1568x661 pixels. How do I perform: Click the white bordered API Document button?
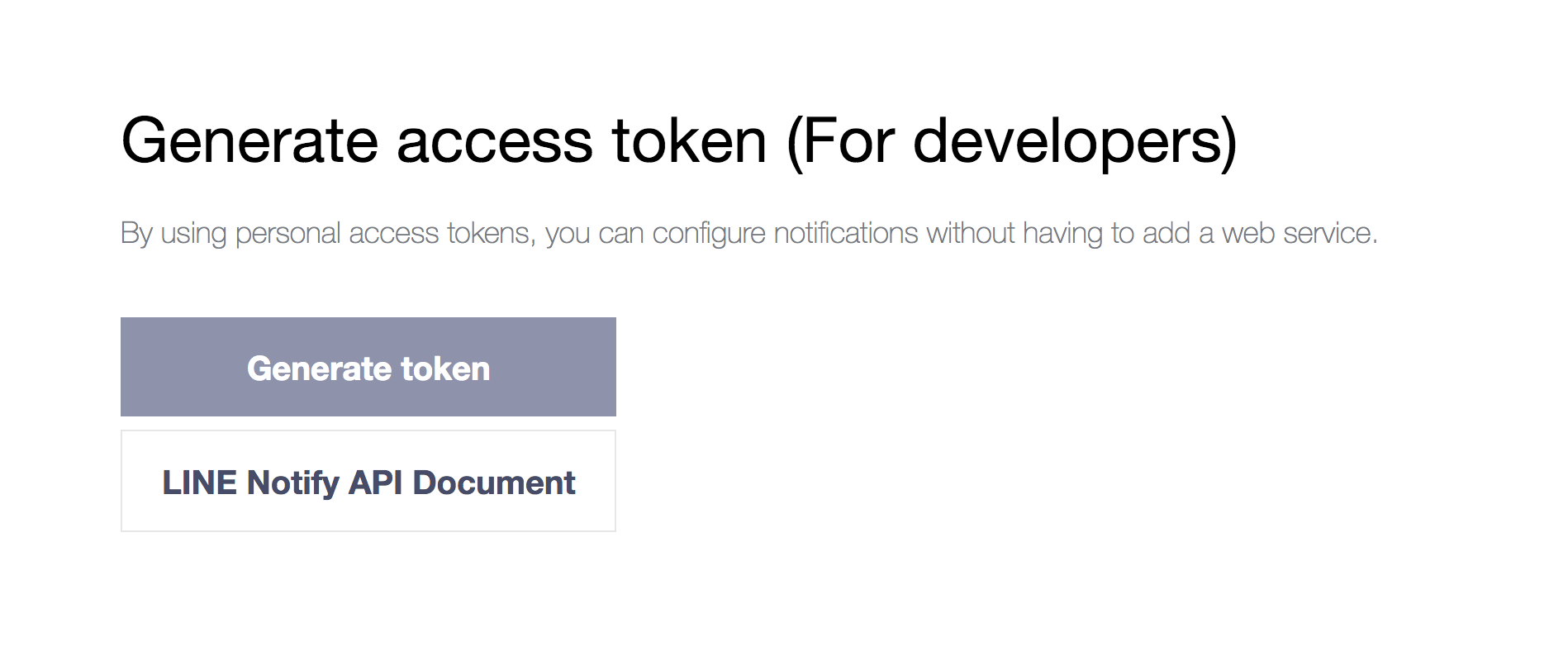tap(368, 481)
